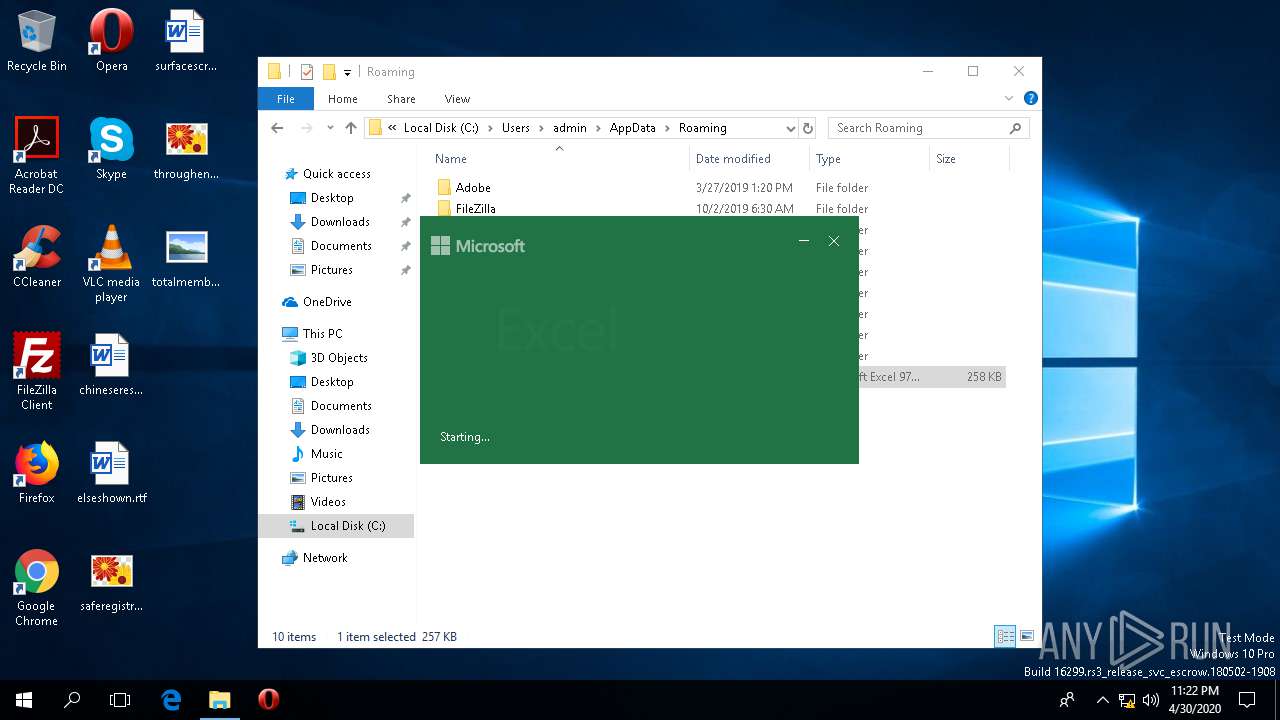Viewport: 1280px width, 720px height.
Task: Select Quick access in navigation pane
Action: (336, 174)
